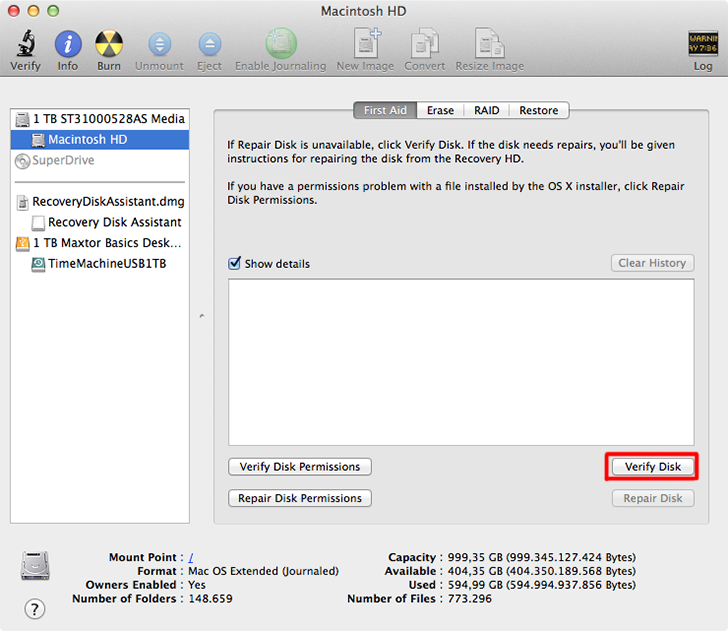Select the 1 TB Maxtor Basics Desk... entry

pyautogui.click(x=100, y=243)
